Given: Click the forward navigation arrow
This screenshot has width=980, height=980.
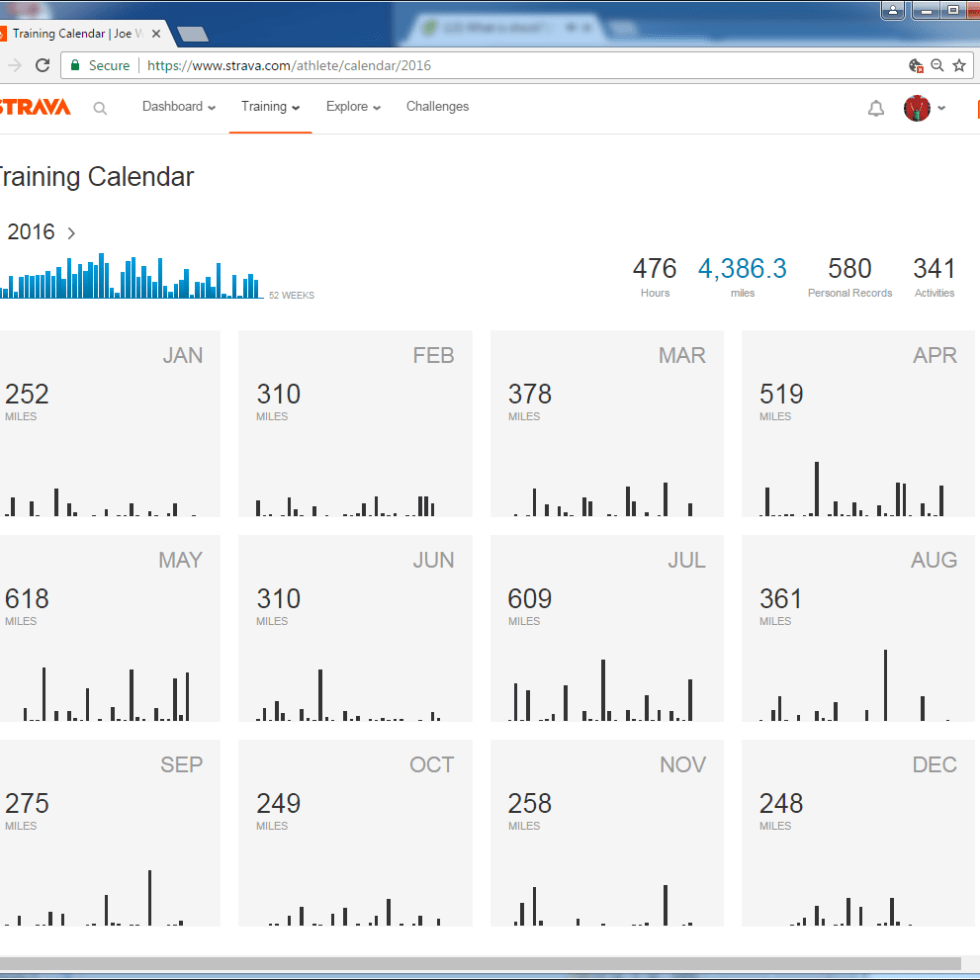Looking at the screenshot, I should [12, 65].
